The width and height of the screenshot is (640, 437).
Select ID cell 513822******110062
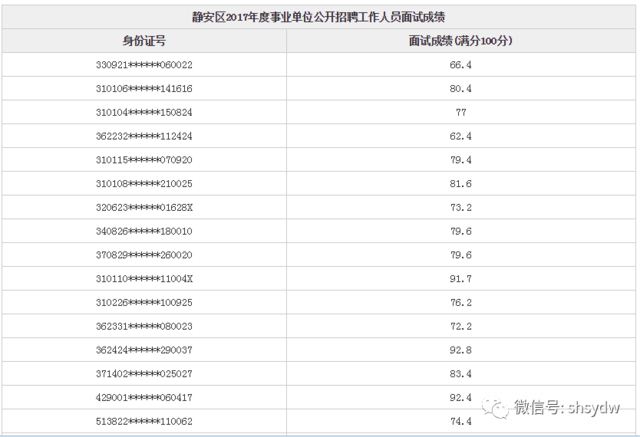click(144, 421)
